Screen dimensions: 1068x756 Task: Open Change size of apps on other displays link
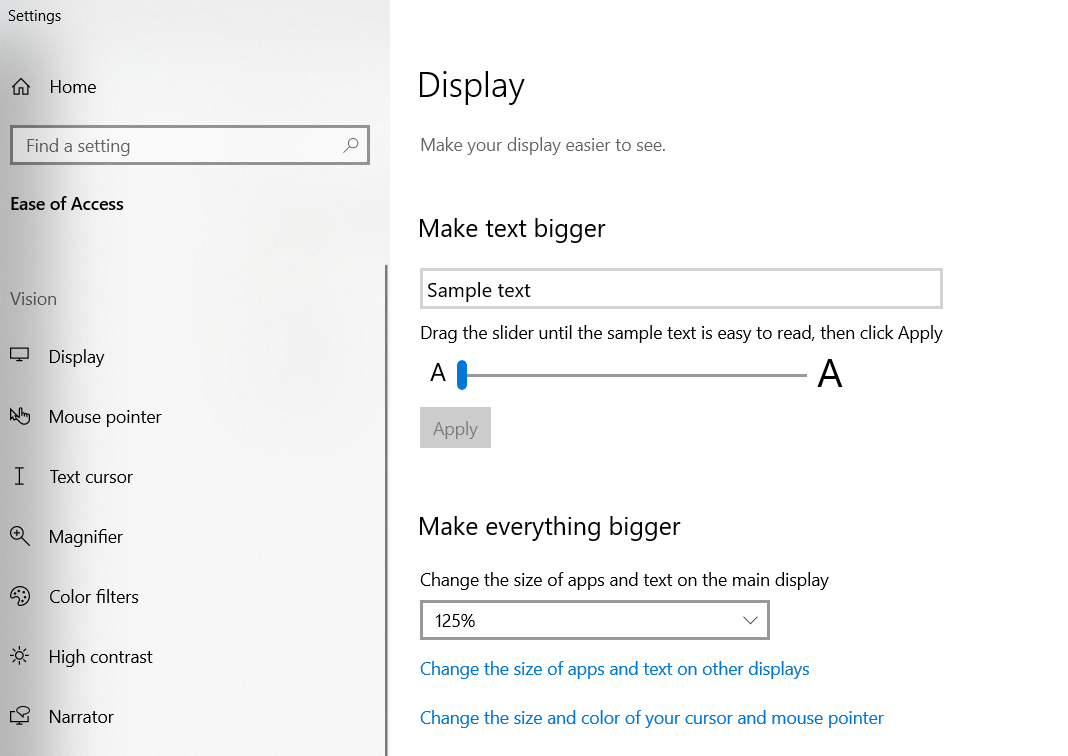[x=614, y=669]
